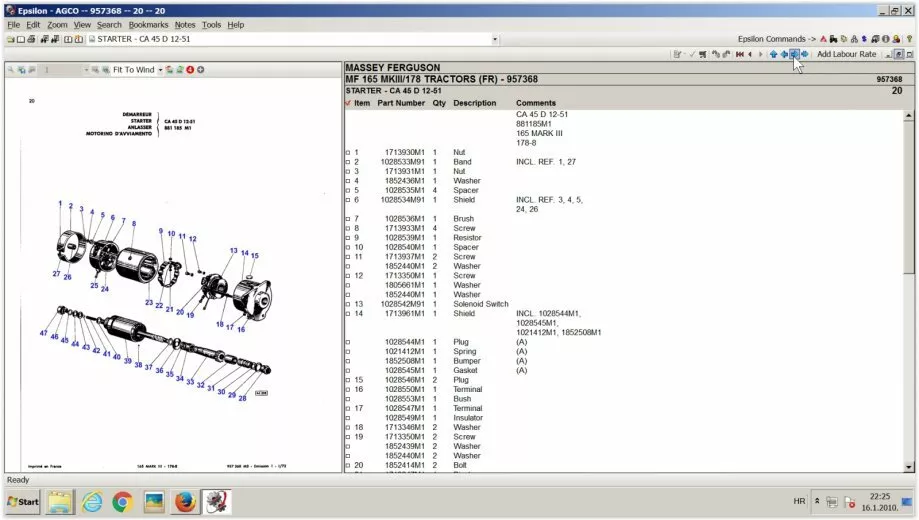This screenshot has height=520, width=919.
Task: Click the round info Epsilon command icon
Action: click(886, 39)
